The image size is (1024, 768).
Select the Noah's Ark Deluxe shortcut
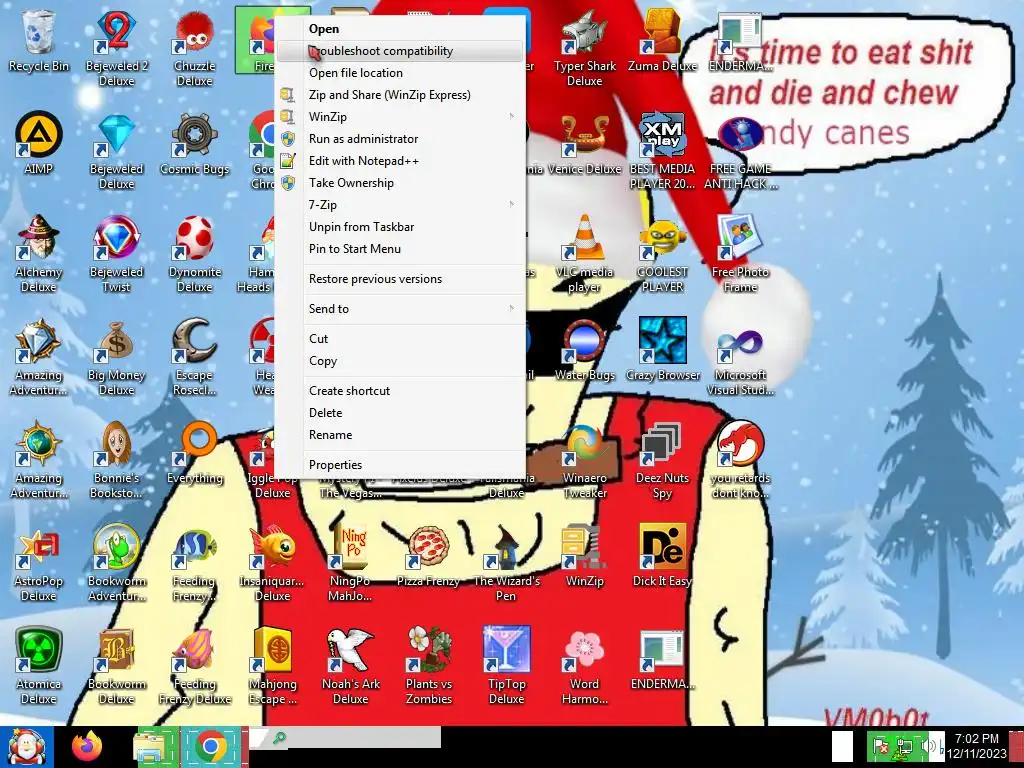point(350,666)
